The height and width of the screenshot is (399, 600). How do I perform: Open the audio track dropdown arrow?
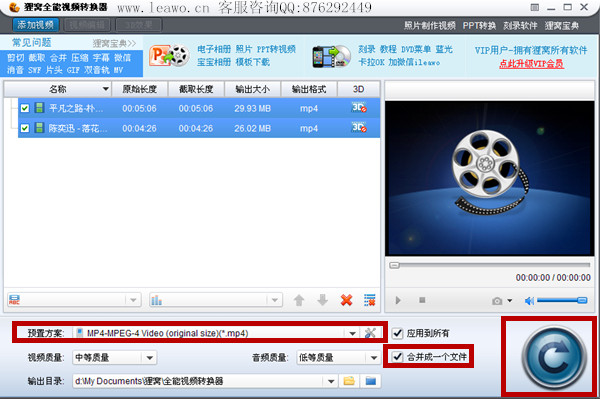[275, 300]
